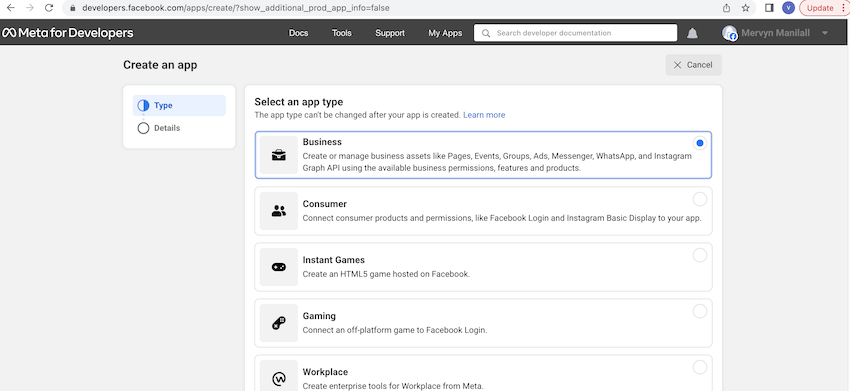Click in the developer documentation search field

pos(575,33)
